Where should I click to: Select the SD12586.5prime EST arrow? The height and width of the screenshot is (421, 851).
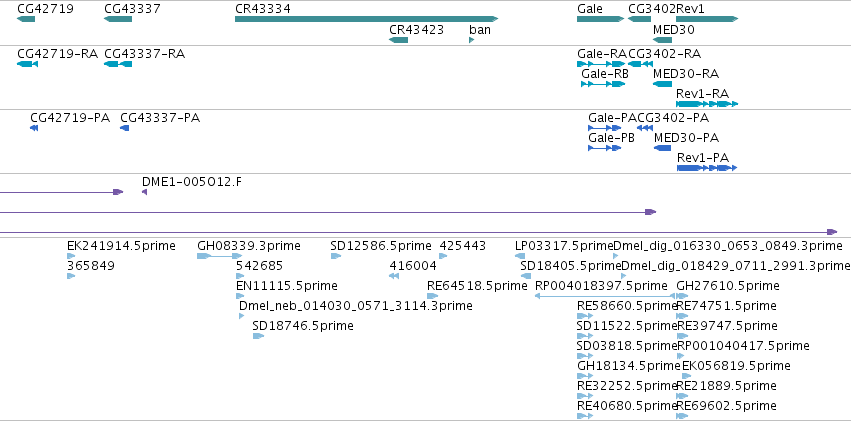click(335, 256)
